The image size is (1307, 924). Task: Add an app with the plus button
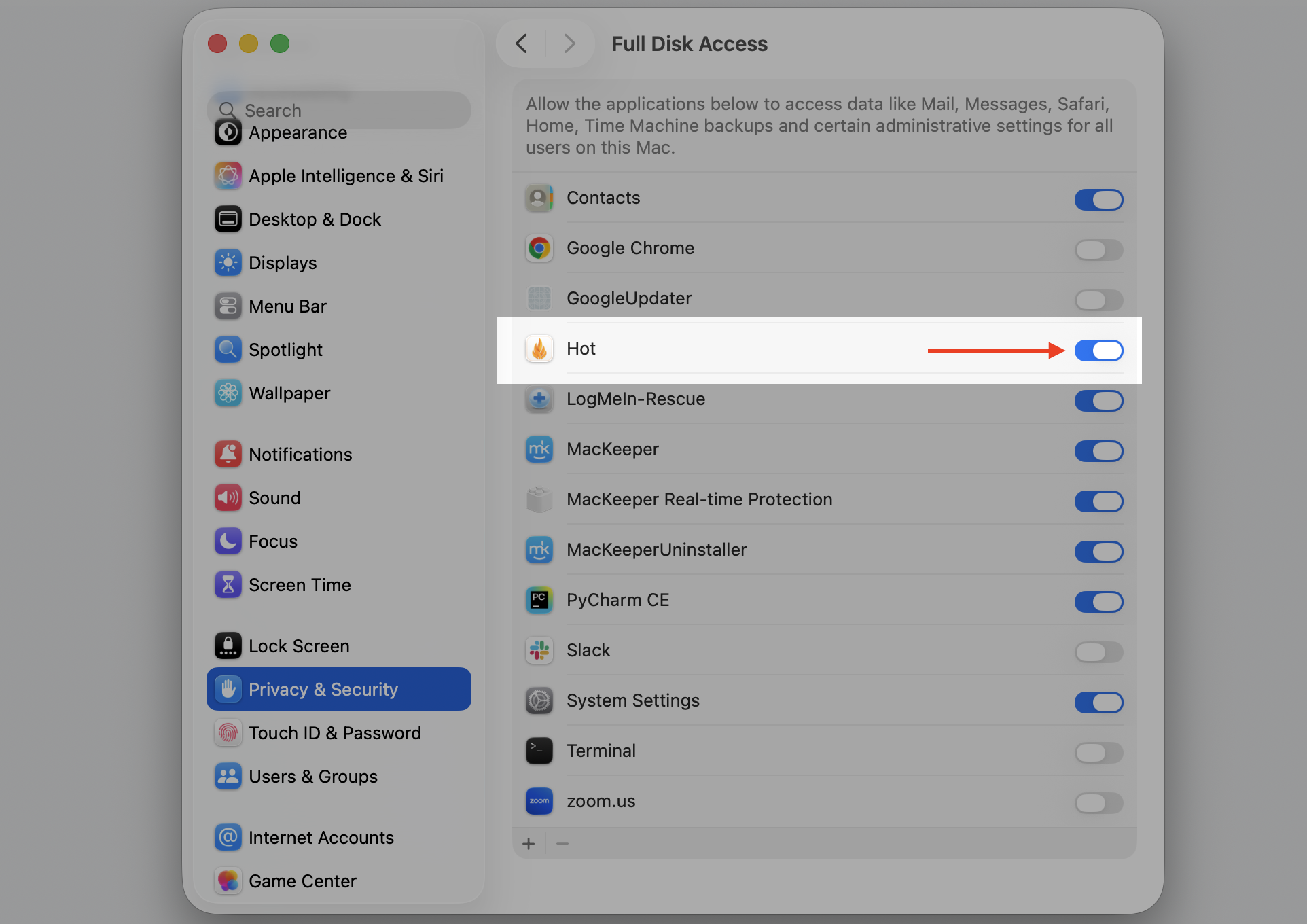pyautogui.click(x=529, y=844)
